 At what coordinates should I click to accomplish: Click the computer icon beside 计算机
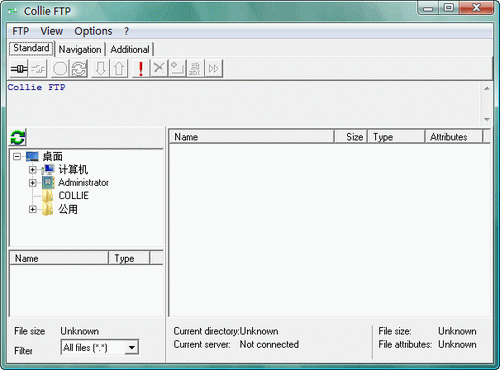point(48,169)
